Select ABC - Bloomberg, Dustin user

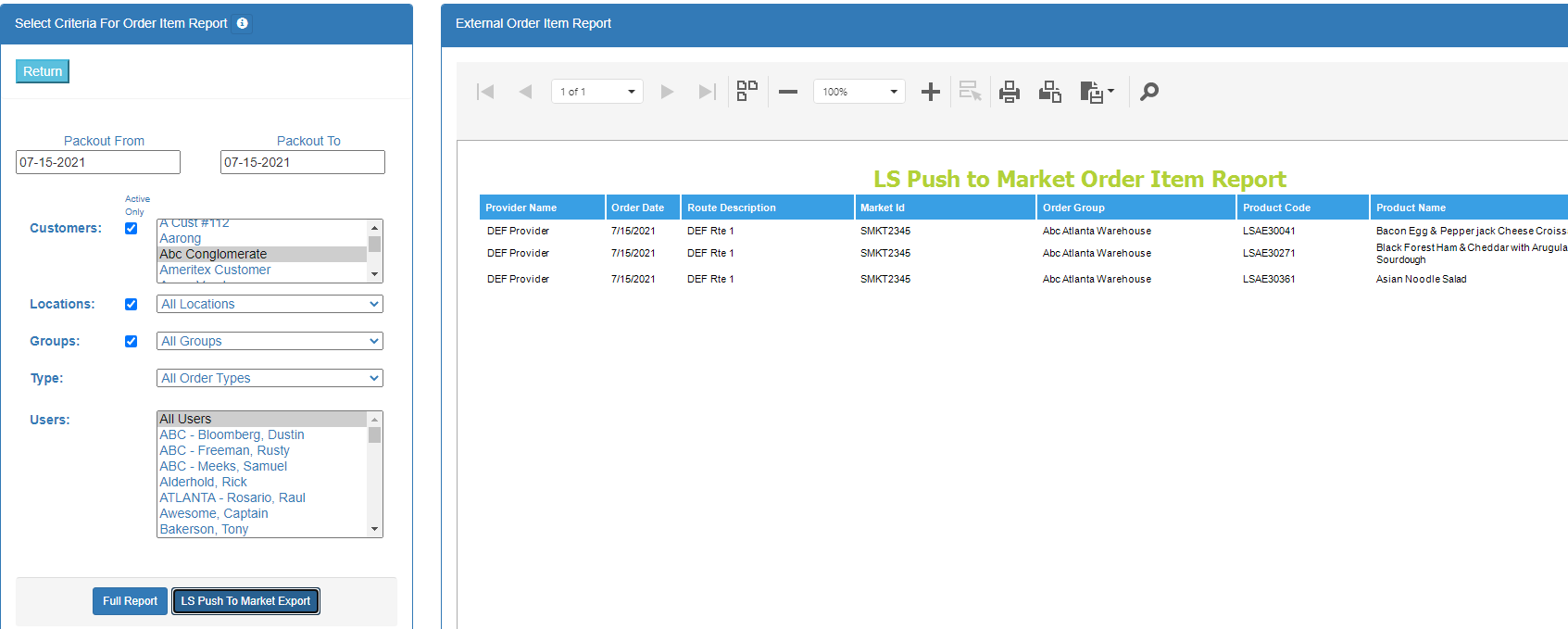pos(262,434)
